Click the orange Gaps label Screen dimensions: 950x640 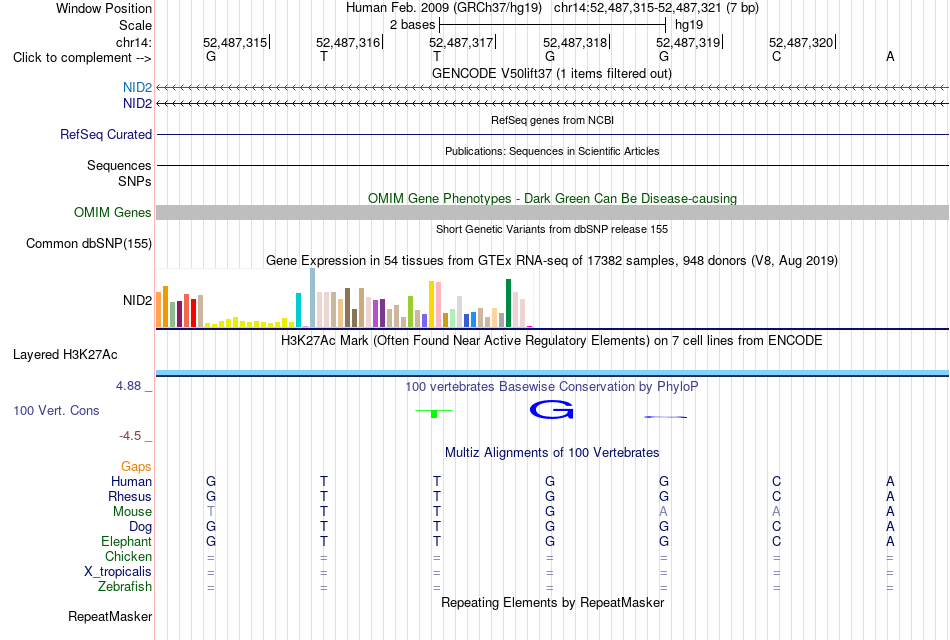136,467
